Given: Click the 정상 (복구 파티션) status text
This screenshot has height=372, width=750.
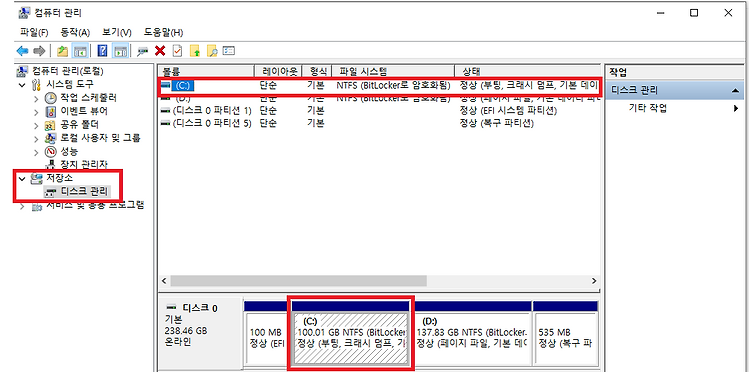Looking at the screenshot, I should click(496, 123).
